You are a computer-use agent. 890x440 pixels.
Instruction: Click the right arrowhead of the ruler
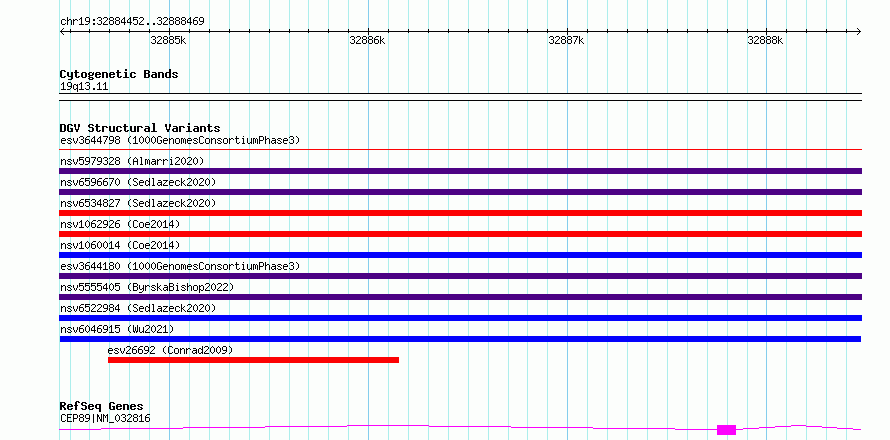[859, 31]
